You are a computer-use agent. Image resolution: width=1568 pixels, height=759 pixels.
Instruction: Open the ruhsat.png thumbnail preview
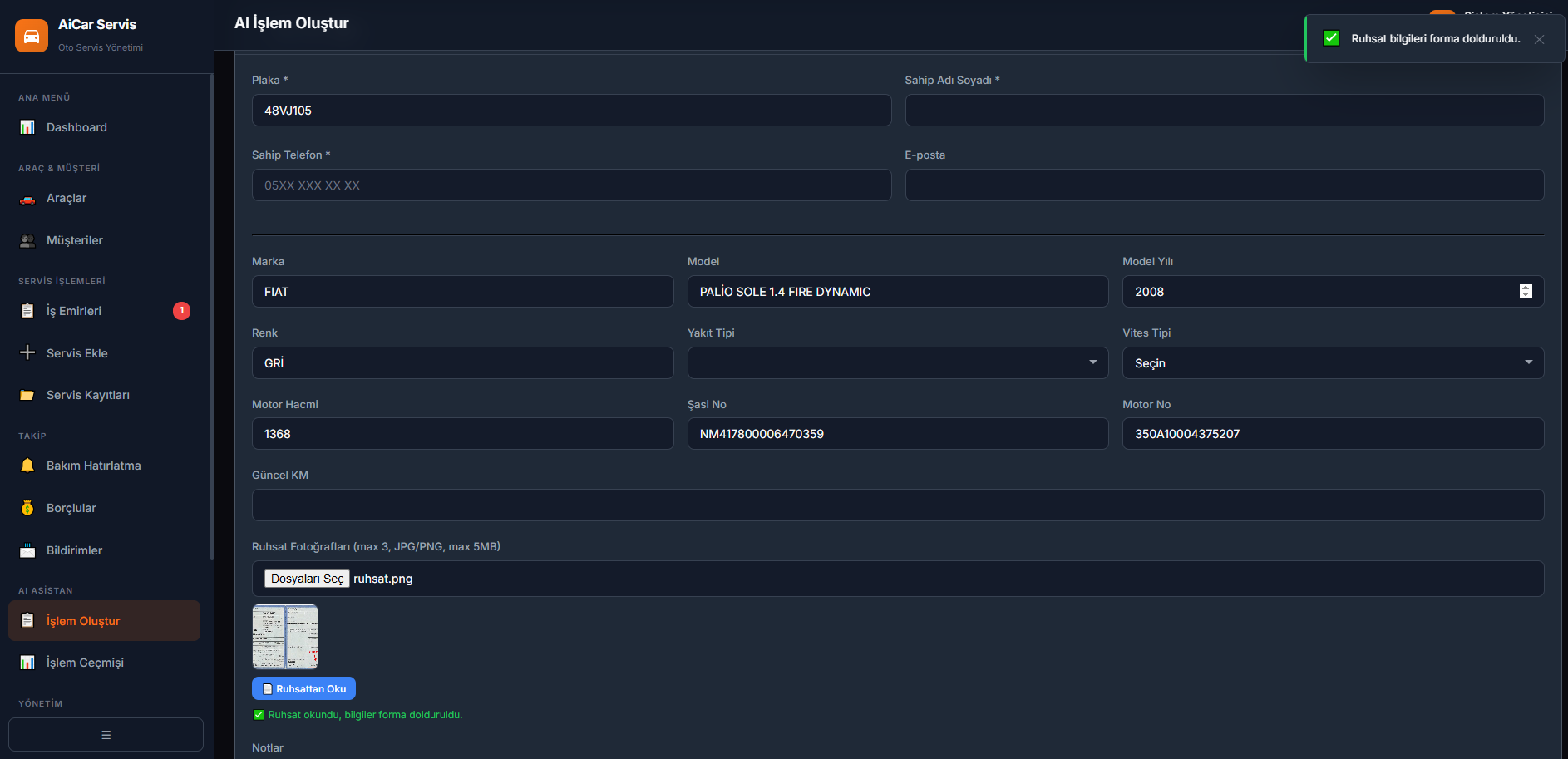tap(285, 637)
